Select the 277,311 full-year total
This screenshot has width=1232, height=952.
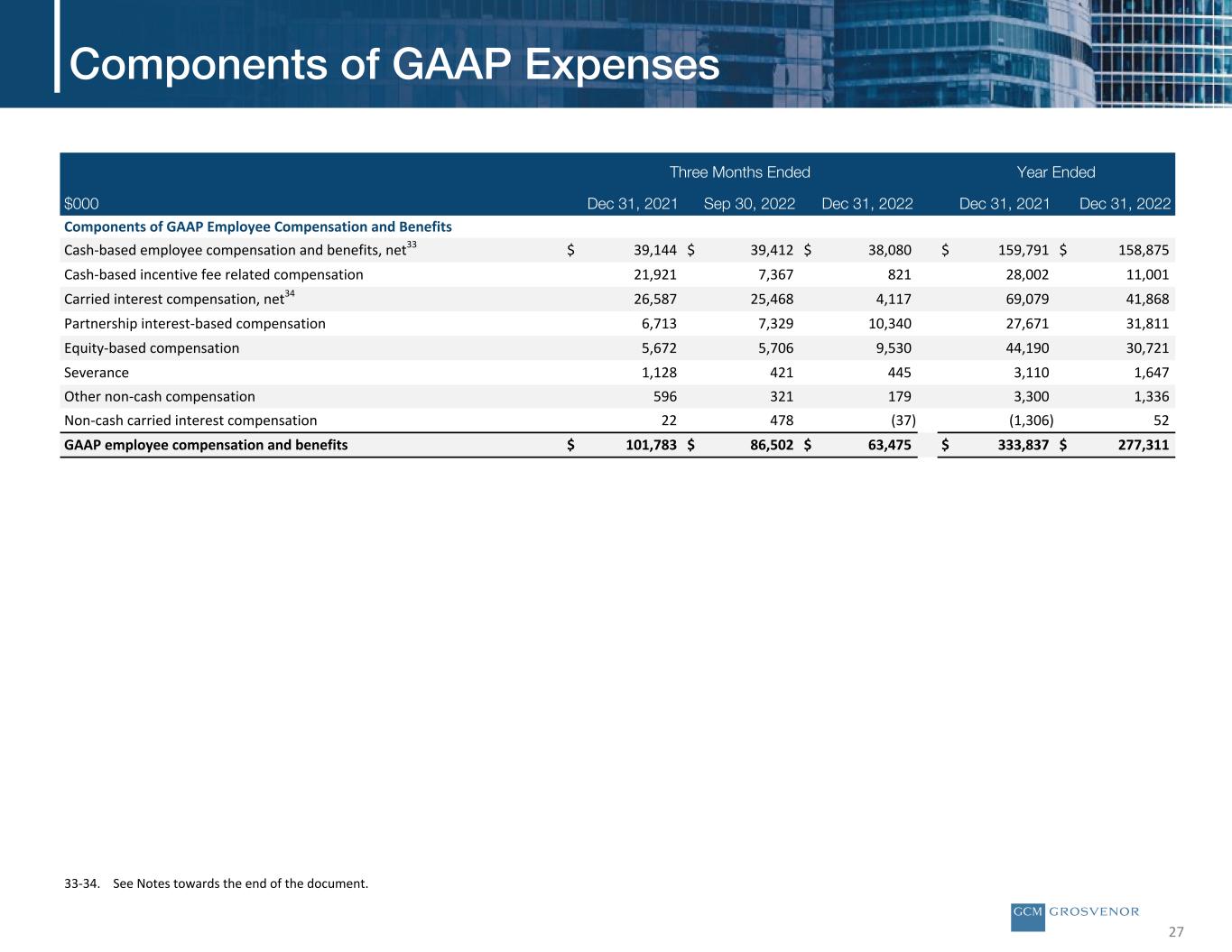tap(1137, 445)
